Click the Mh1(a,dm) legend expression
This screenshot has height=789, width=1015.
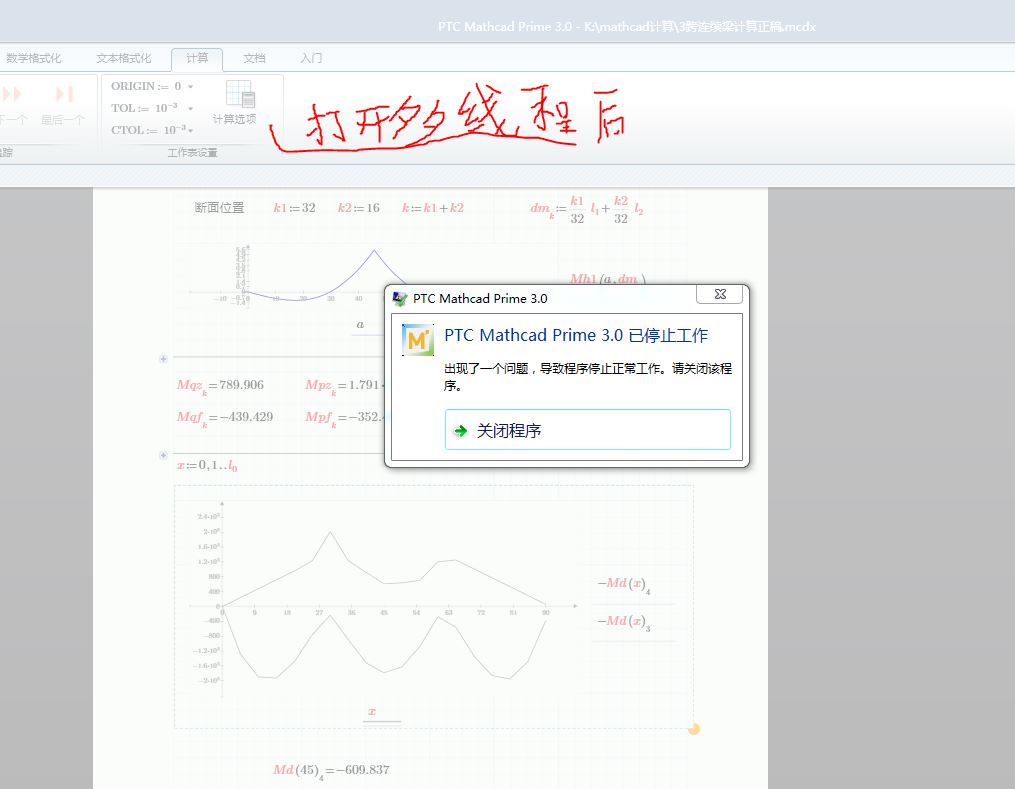pyautogui.click(x=607, y=279)
